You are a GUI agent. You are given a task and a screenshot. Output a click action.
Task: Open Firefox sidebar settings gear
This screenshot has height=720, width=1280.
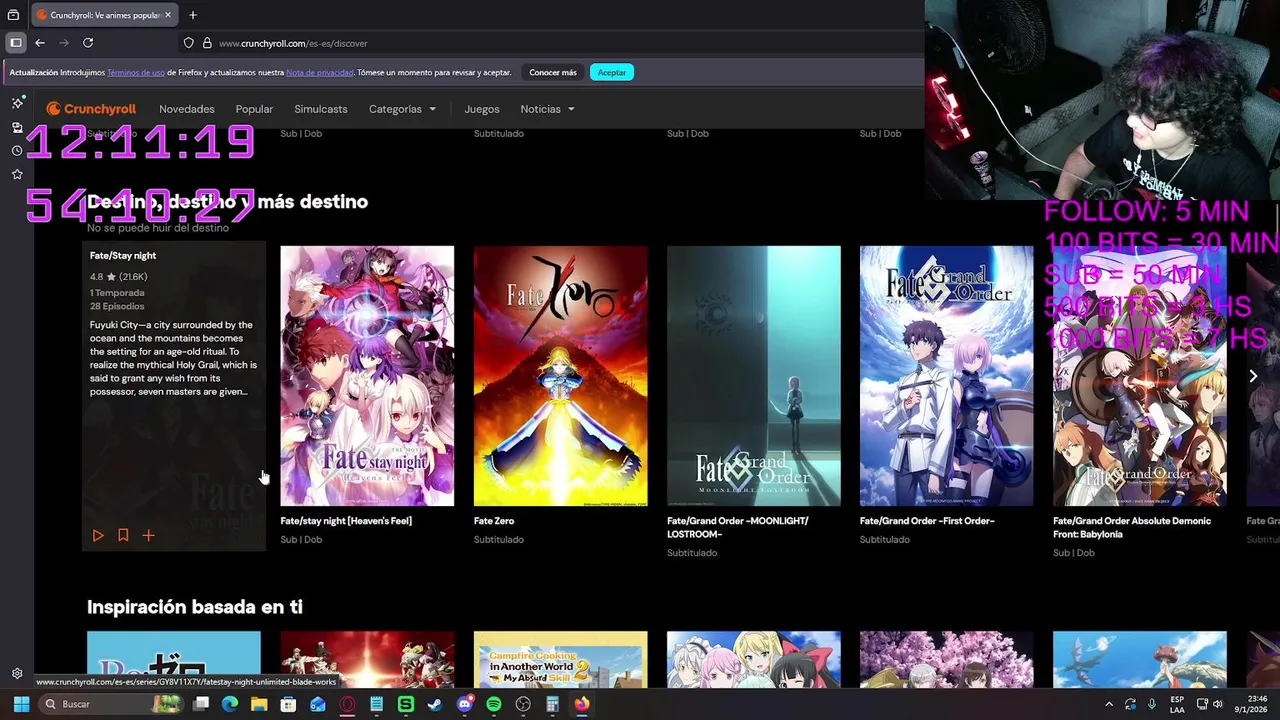pos(17,674)
